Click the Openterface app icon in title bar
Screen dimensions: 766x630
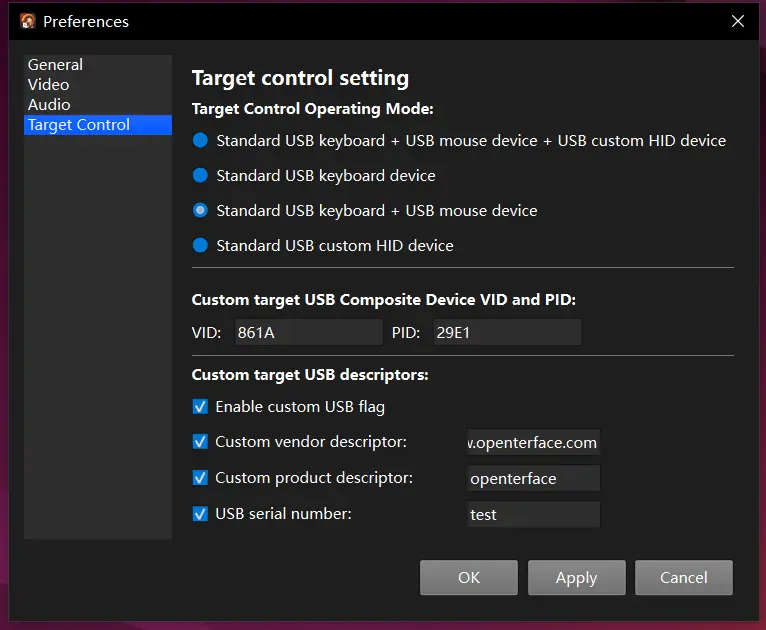(x=28, y=21)
